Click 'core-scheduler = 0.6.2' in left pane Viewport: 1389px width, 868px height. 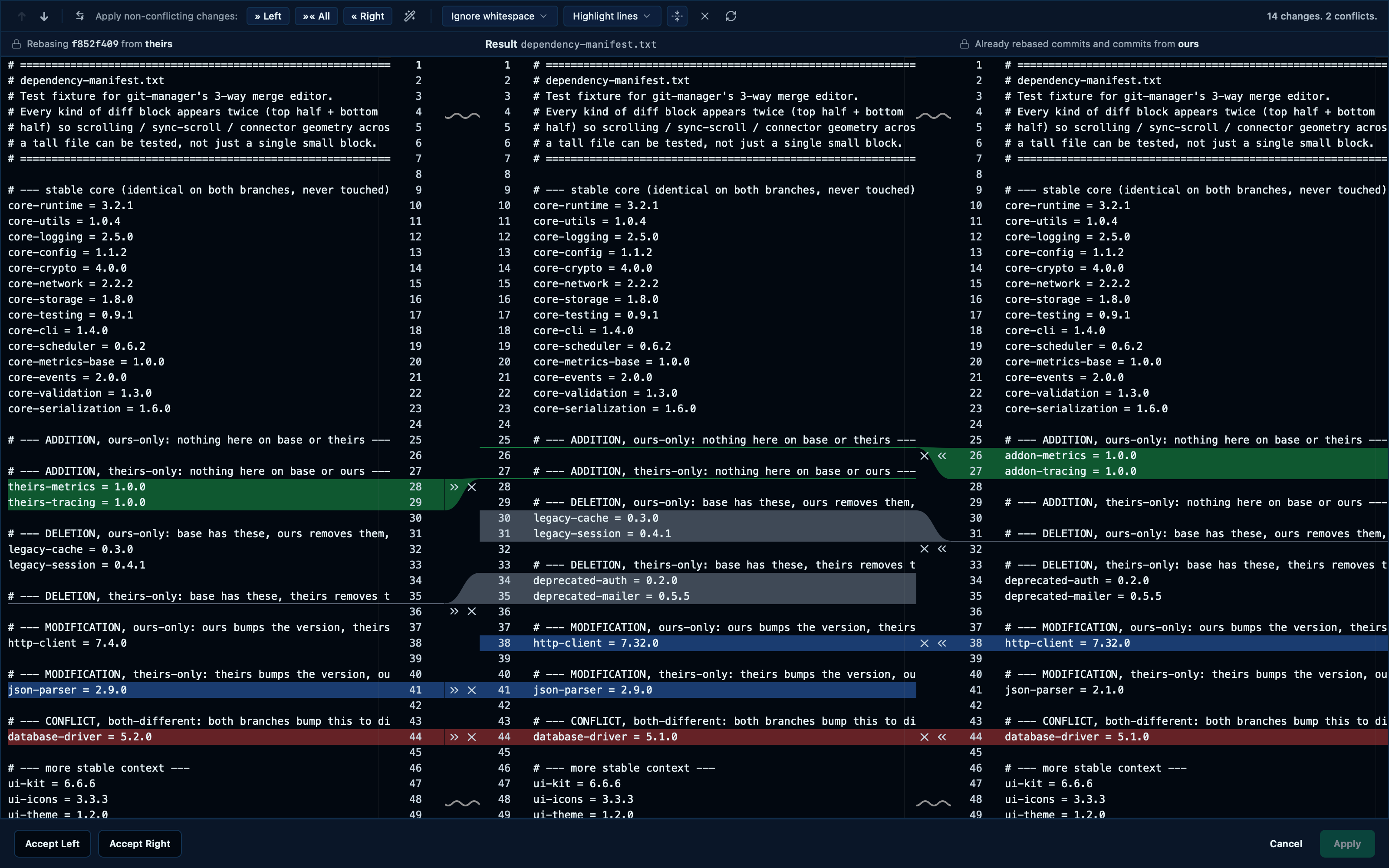(x=77, y=346)
